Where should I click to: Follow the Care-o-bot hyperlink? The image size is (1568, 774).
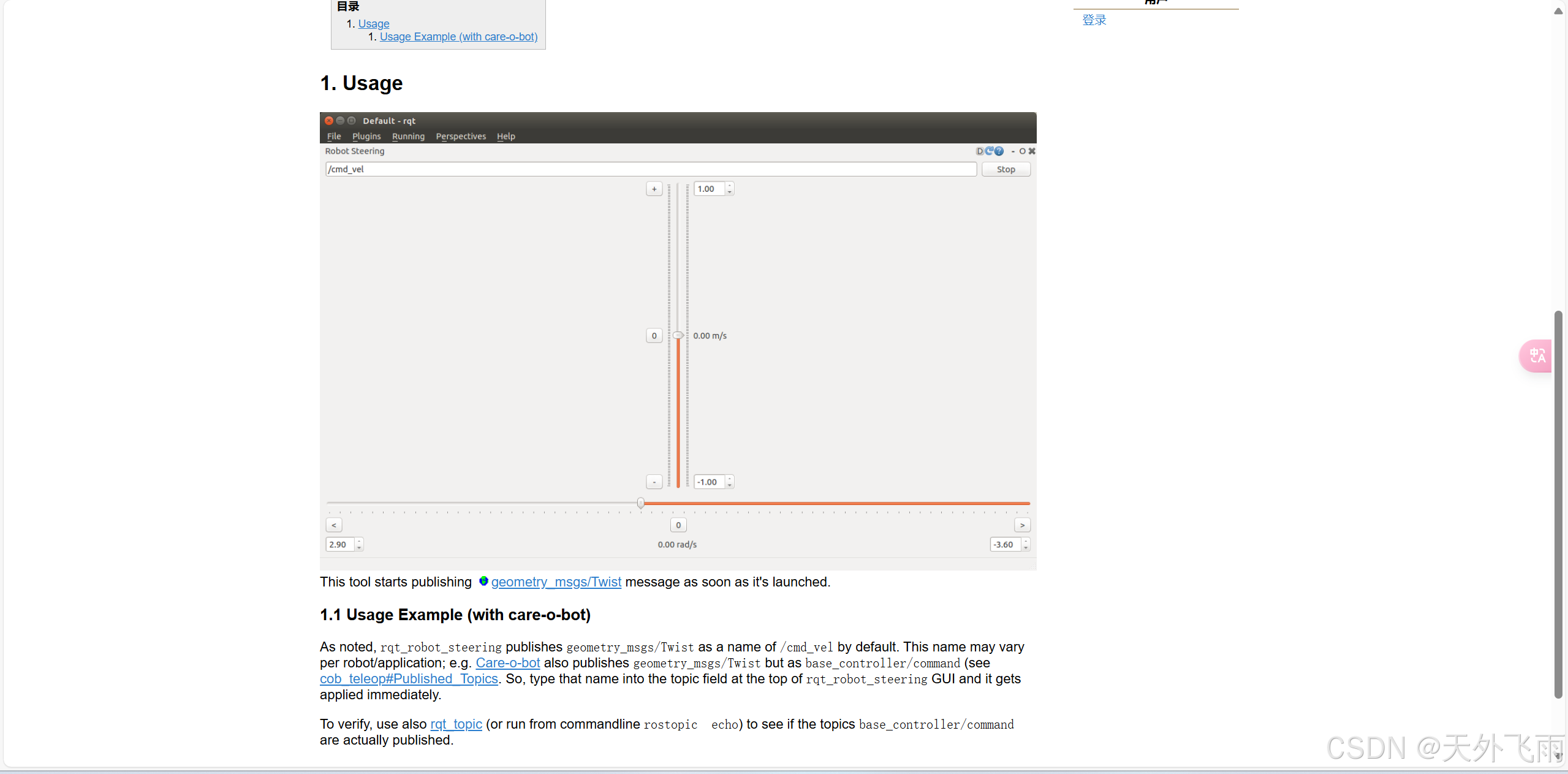point(507,662)
